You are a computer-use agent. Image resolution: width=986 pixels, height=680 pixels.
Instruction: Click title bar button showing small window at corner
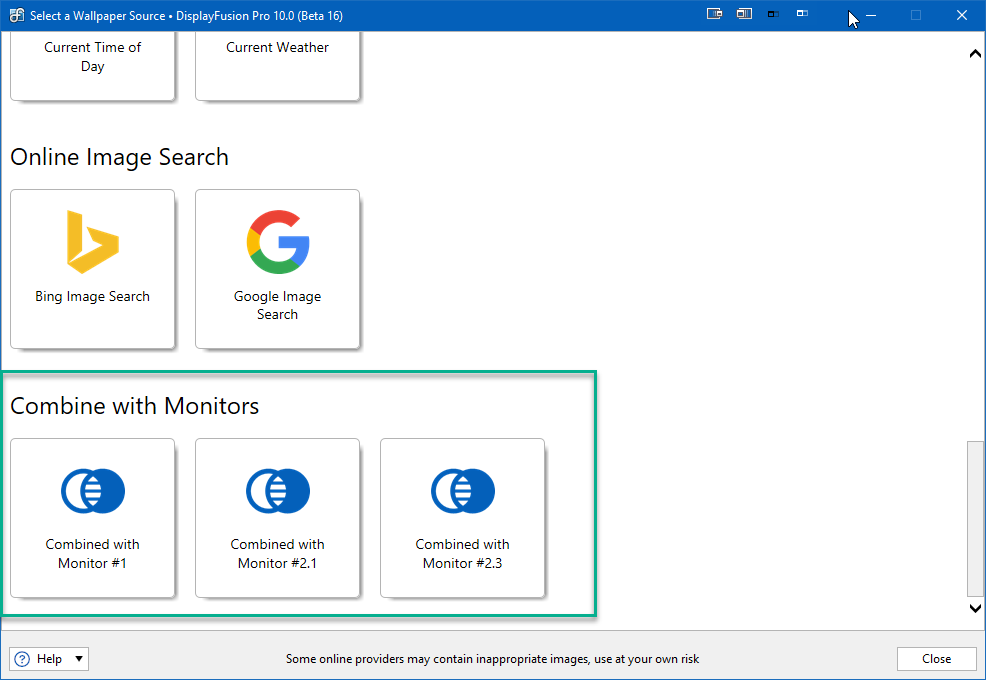click(x=714, y=14)
